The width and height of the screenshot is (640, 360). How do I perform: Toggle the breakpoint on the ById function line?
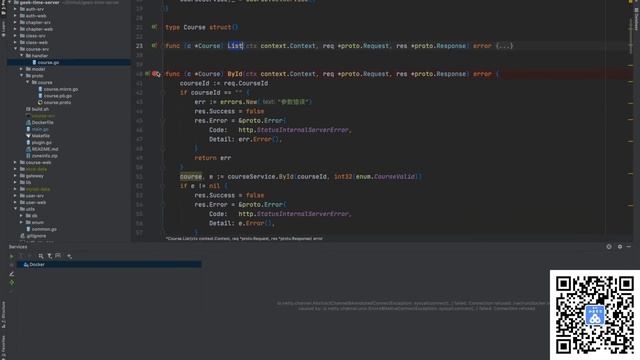tap(156, 74)
